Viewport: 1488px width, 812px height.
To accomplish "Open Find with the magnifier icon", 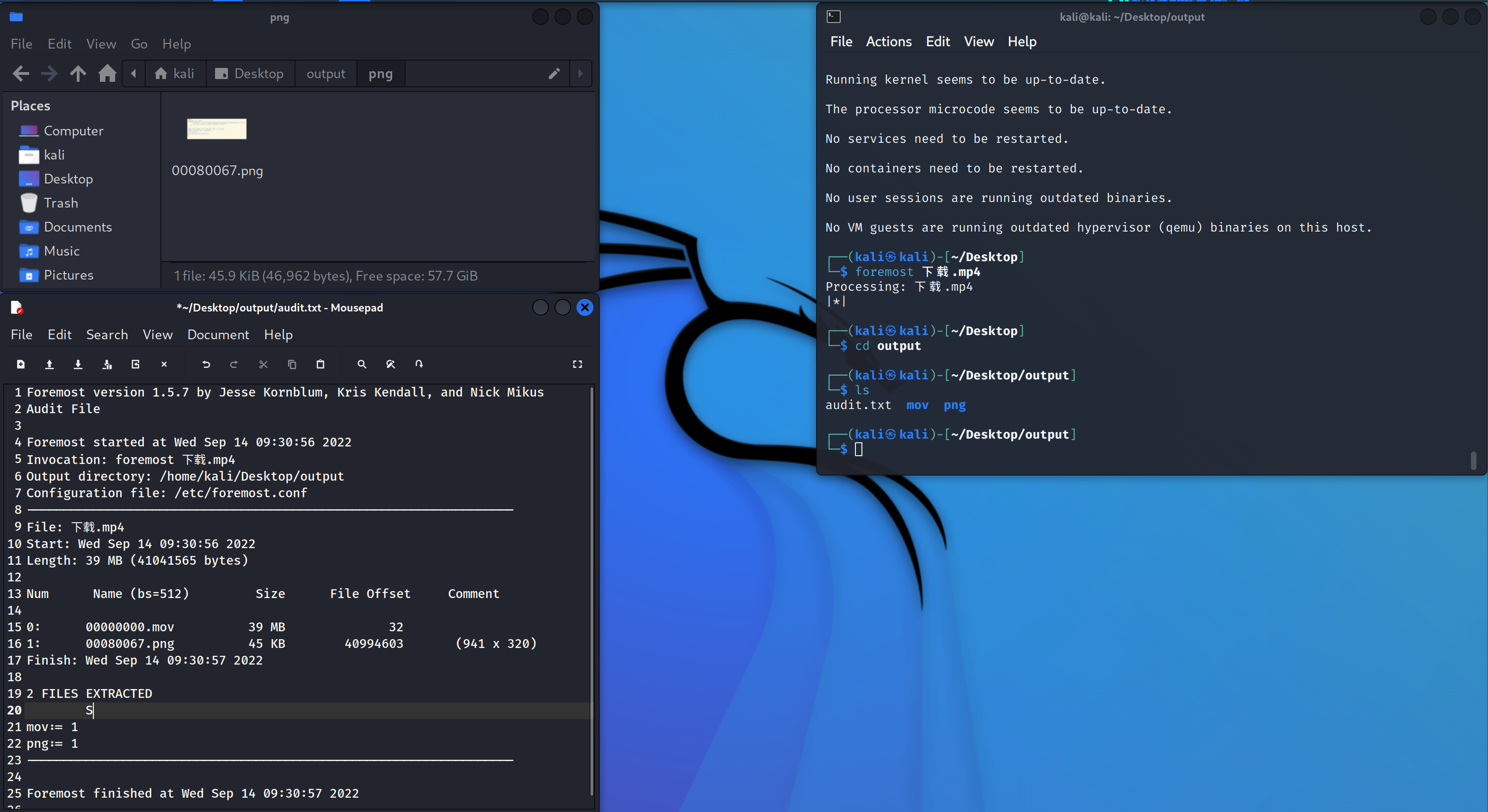I will [x=362, y=365].
